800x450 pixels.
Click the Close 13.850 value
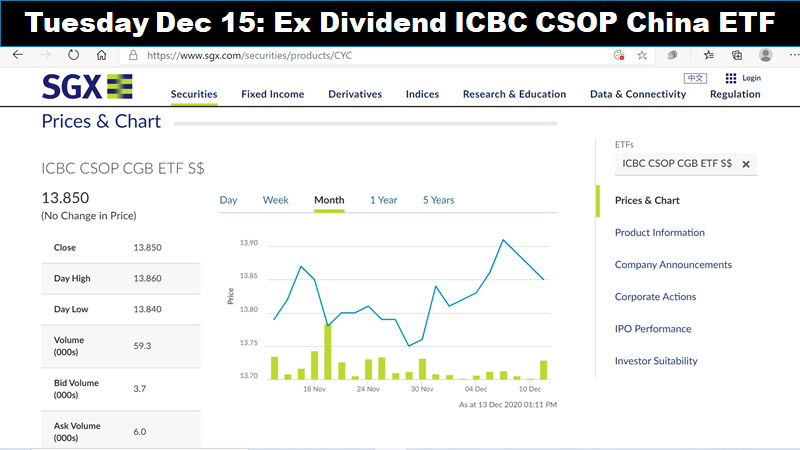coord(147,248)
